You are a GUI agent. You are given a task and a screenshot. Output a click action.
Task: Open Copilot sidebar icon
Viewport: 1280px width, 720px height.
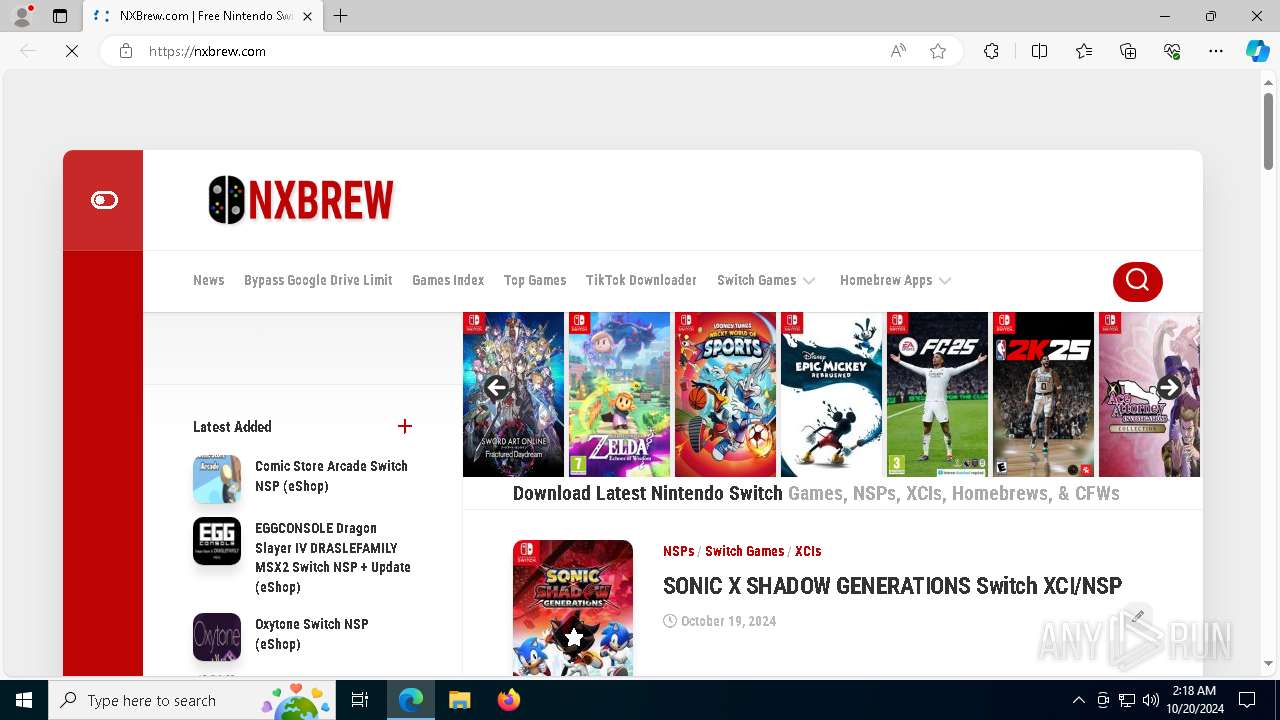1257,51
